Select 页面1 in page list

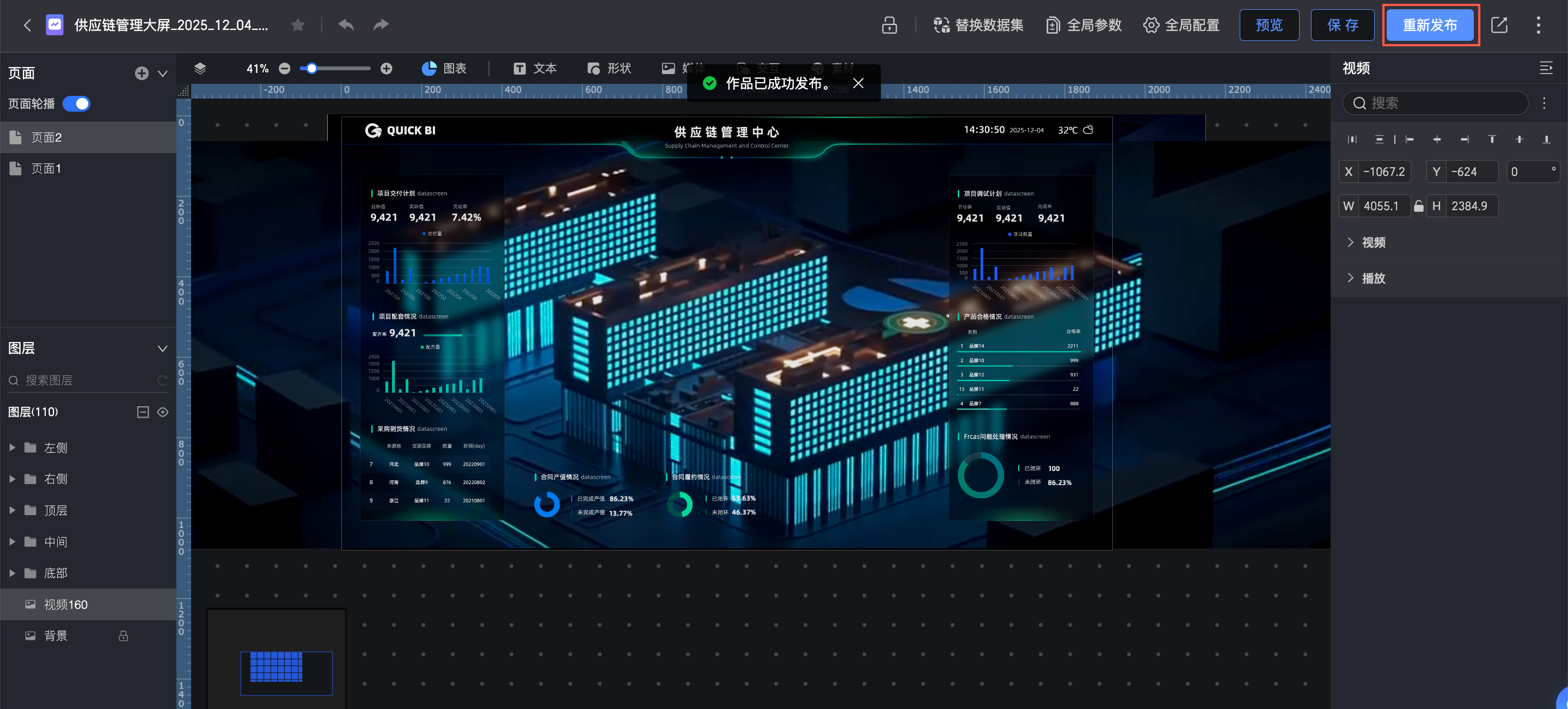pos(46,169)
